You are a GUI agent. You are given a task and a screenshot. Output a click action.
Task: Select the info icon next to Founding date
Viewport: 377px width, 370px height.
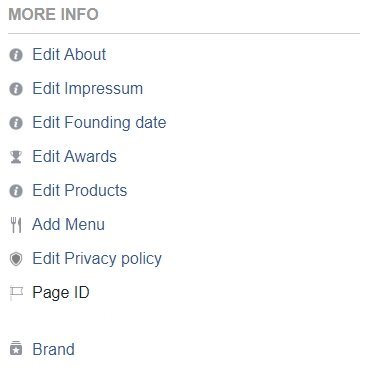click(16, 123)
